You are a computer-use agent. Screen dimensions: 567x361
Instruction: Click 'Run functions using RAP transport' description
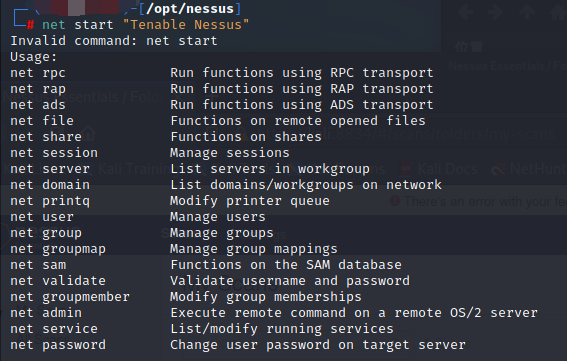pyautogui.click(x=302, y=89)
